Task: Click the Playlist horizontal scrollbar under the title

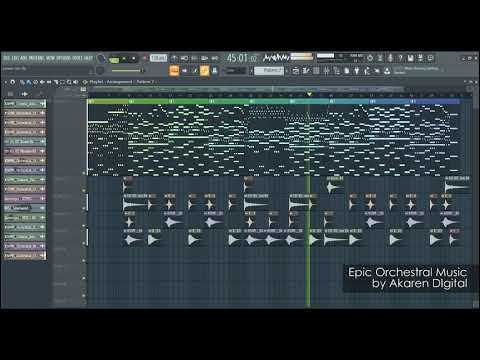Action: tap(246, 89)
